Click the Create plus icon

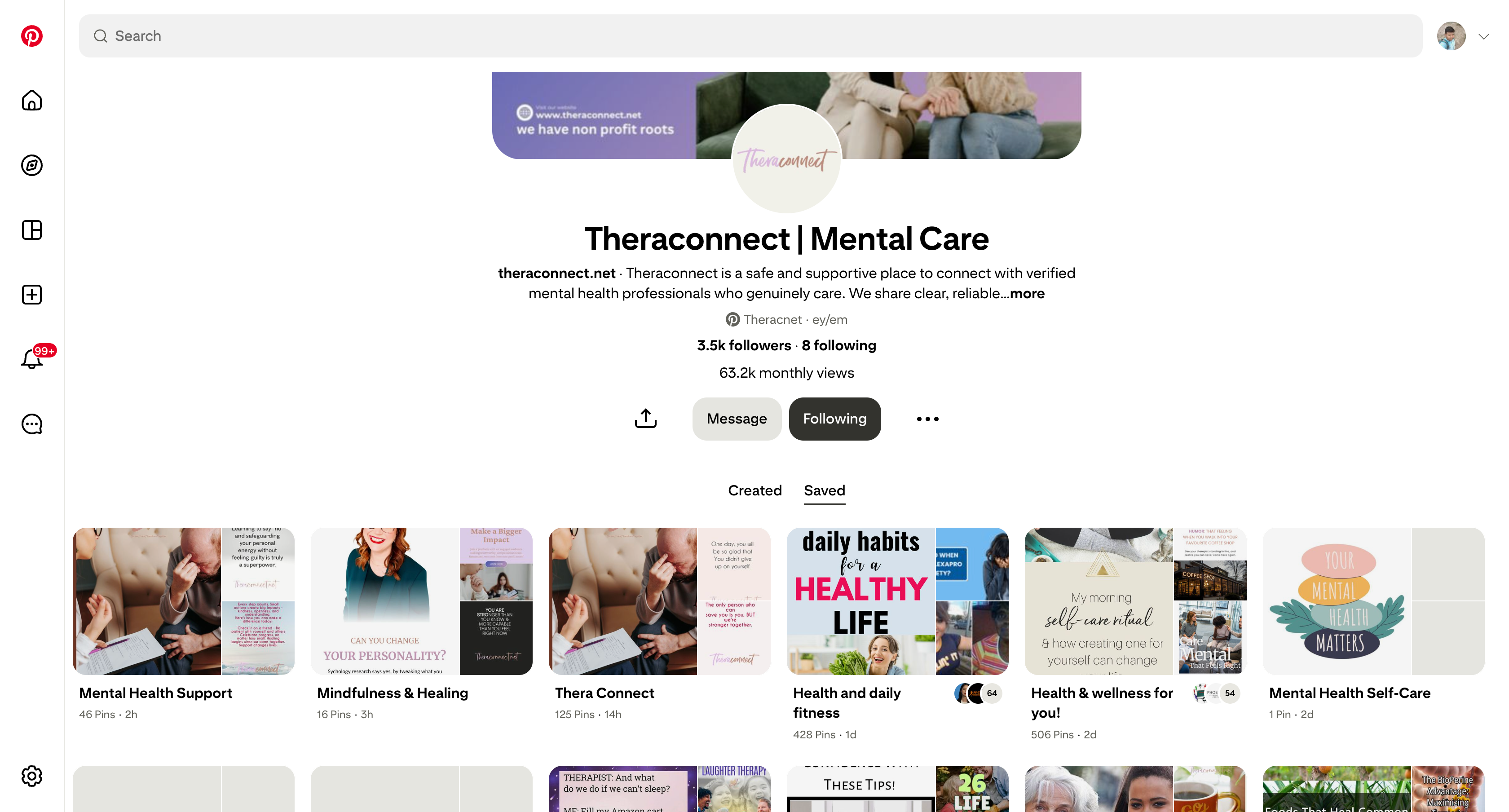coord(31,294)
